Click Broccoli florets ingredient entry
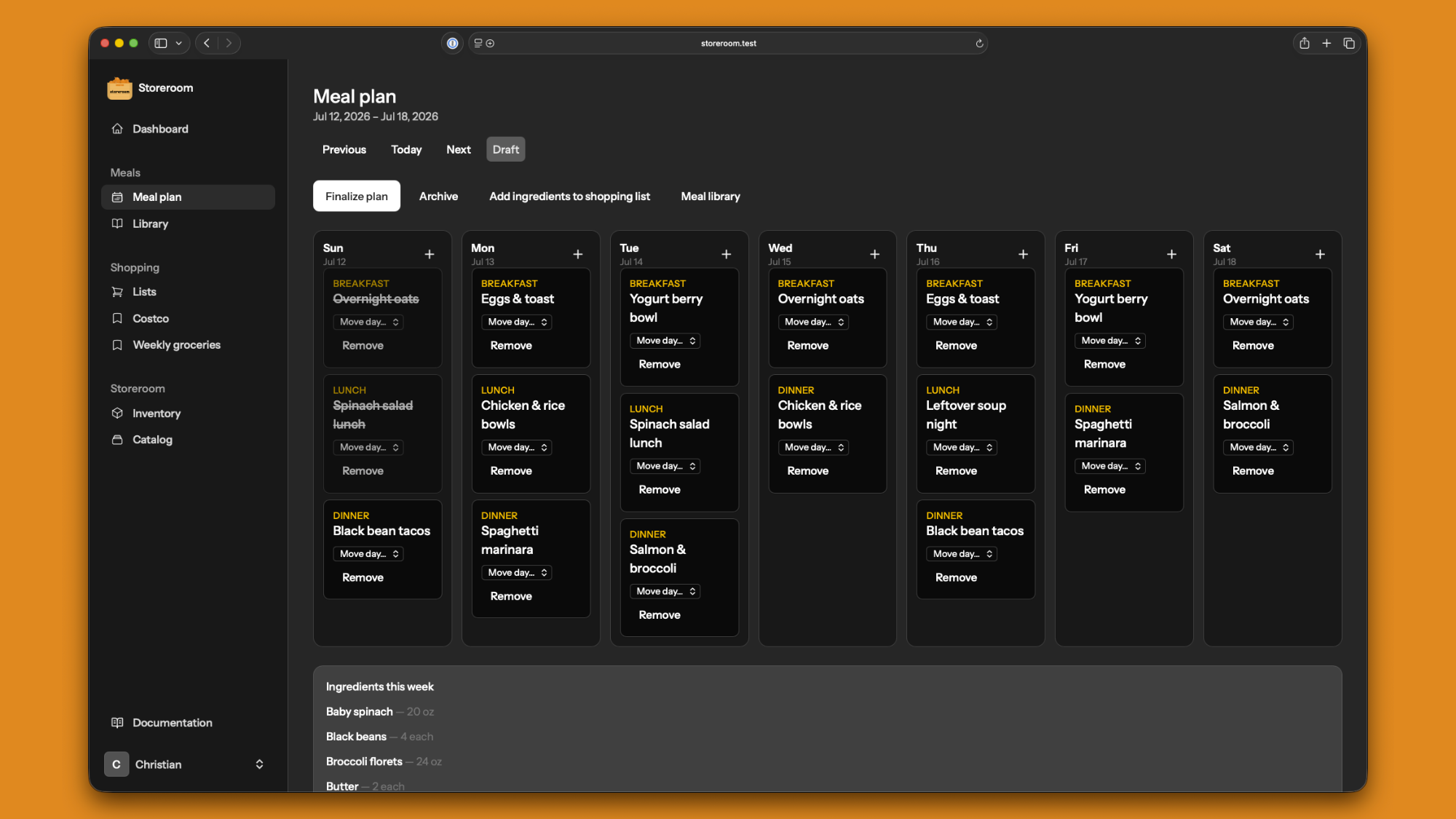Viewport: 1456px width, 819px height. pyautogui.click(x=384, y=761)
